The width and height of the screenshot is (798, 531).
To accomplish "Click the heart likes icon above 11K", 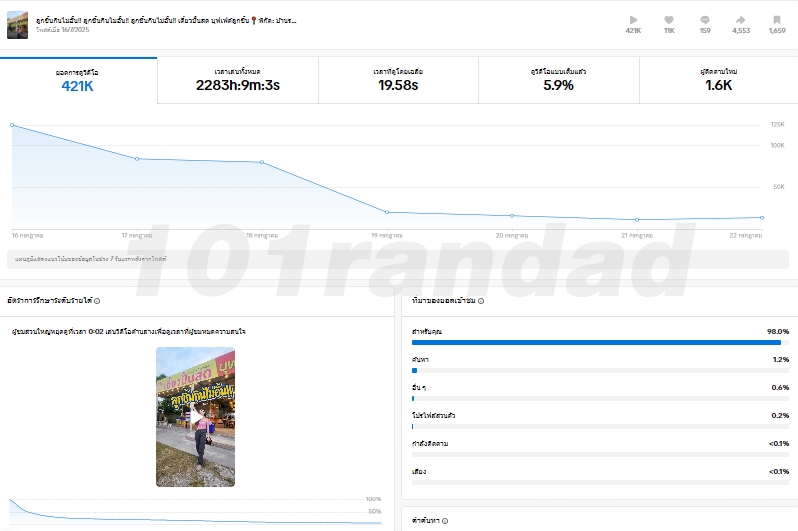I will (x=669, y=19).
